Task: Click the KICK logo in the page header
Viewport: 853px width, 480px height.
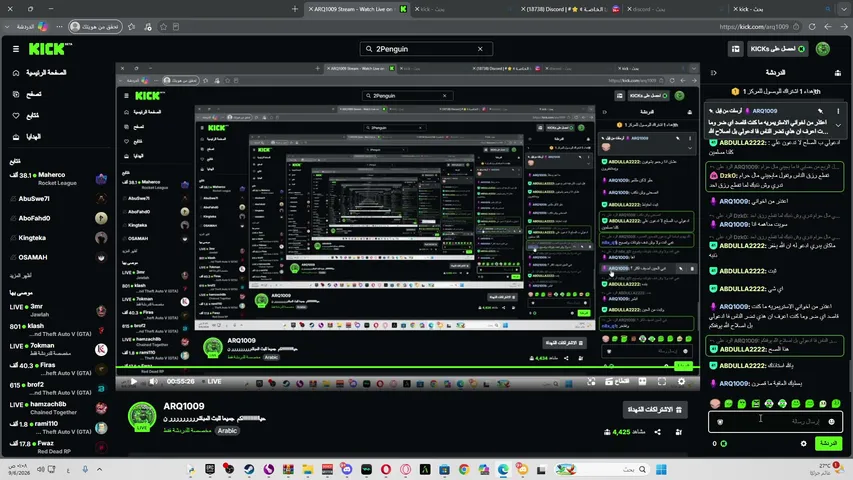Action: 50,49
